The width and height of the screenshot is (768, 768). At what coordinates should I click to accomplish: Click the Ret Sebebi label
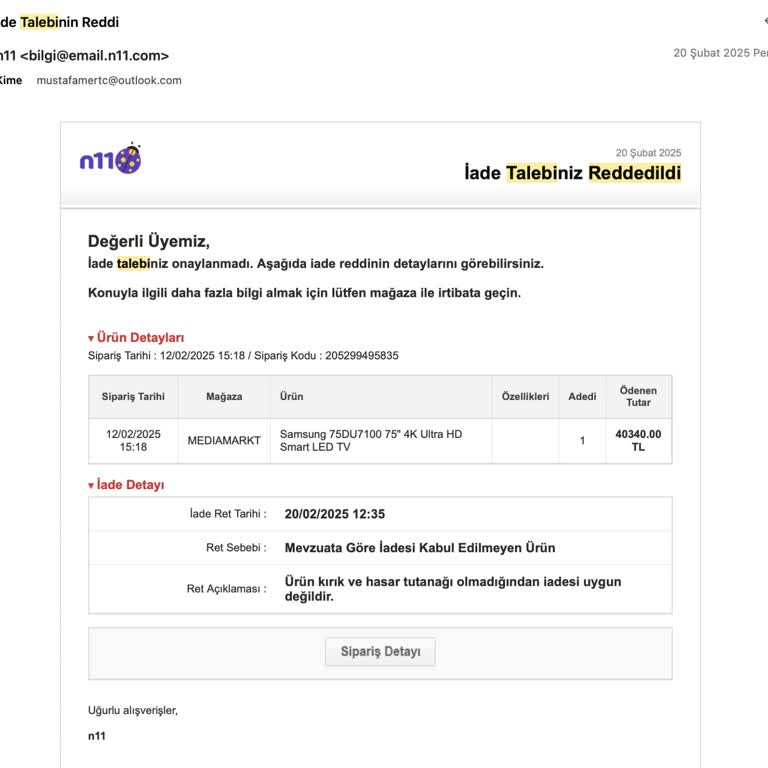point(236,548)
